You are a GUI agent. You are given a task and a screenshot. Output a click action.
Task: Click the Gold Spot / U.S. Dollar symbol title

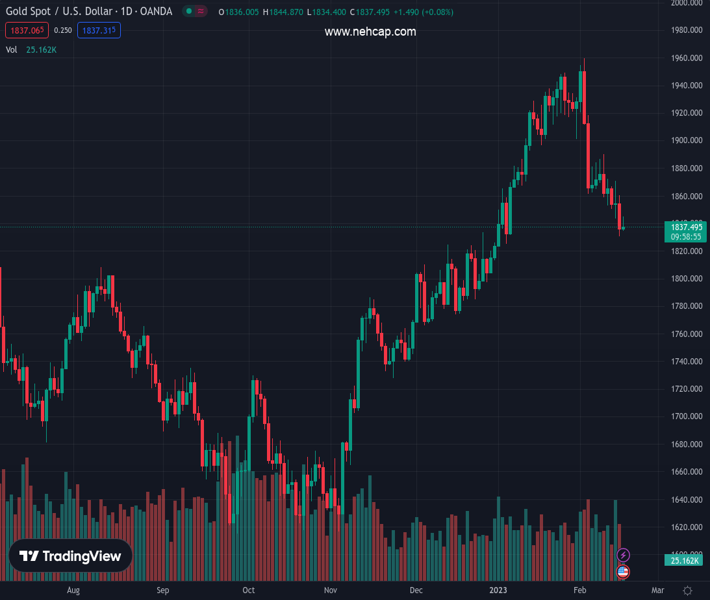[89, 11]
